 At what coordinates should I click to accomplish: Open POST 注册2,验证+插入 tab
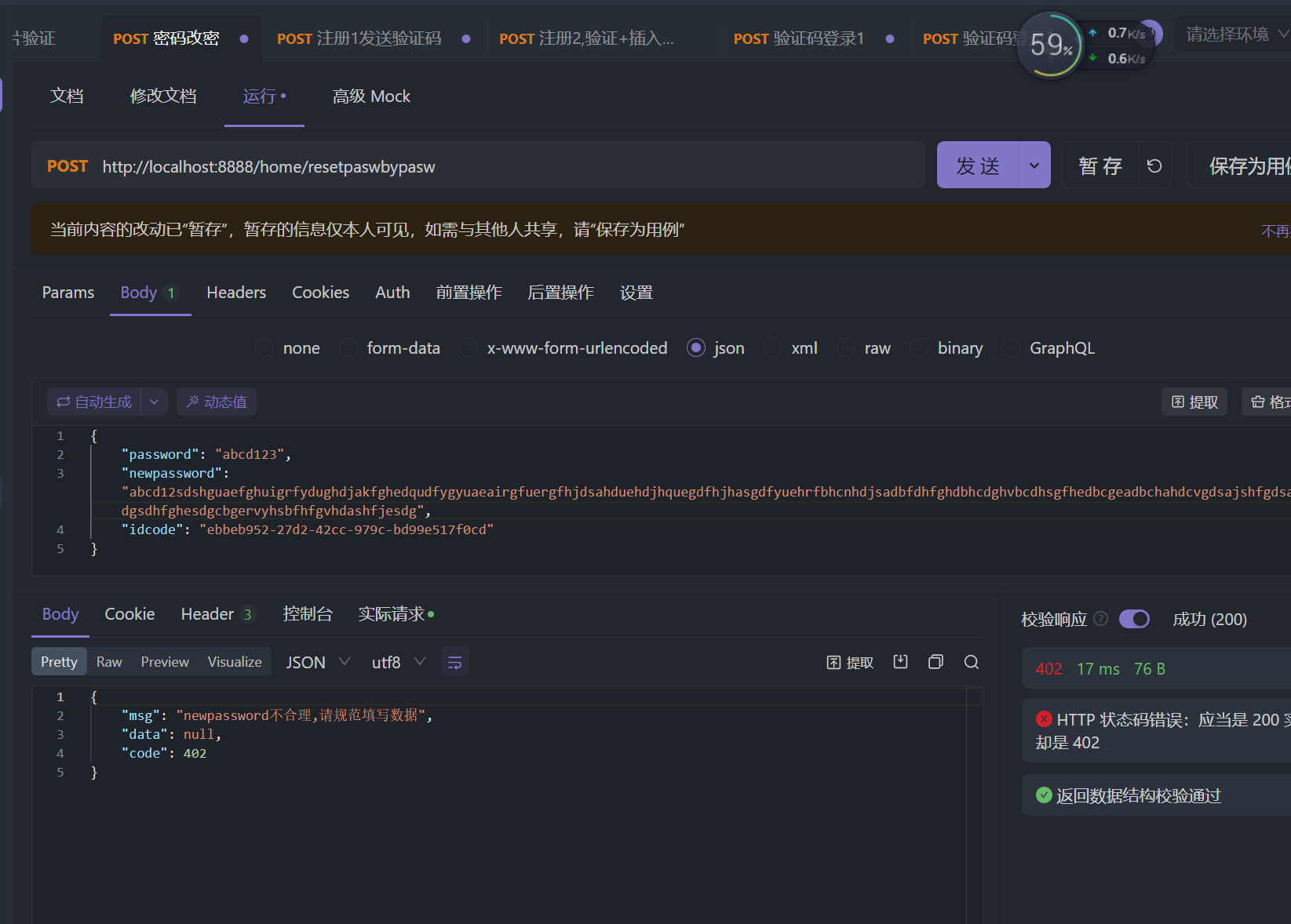pos(586,38)
